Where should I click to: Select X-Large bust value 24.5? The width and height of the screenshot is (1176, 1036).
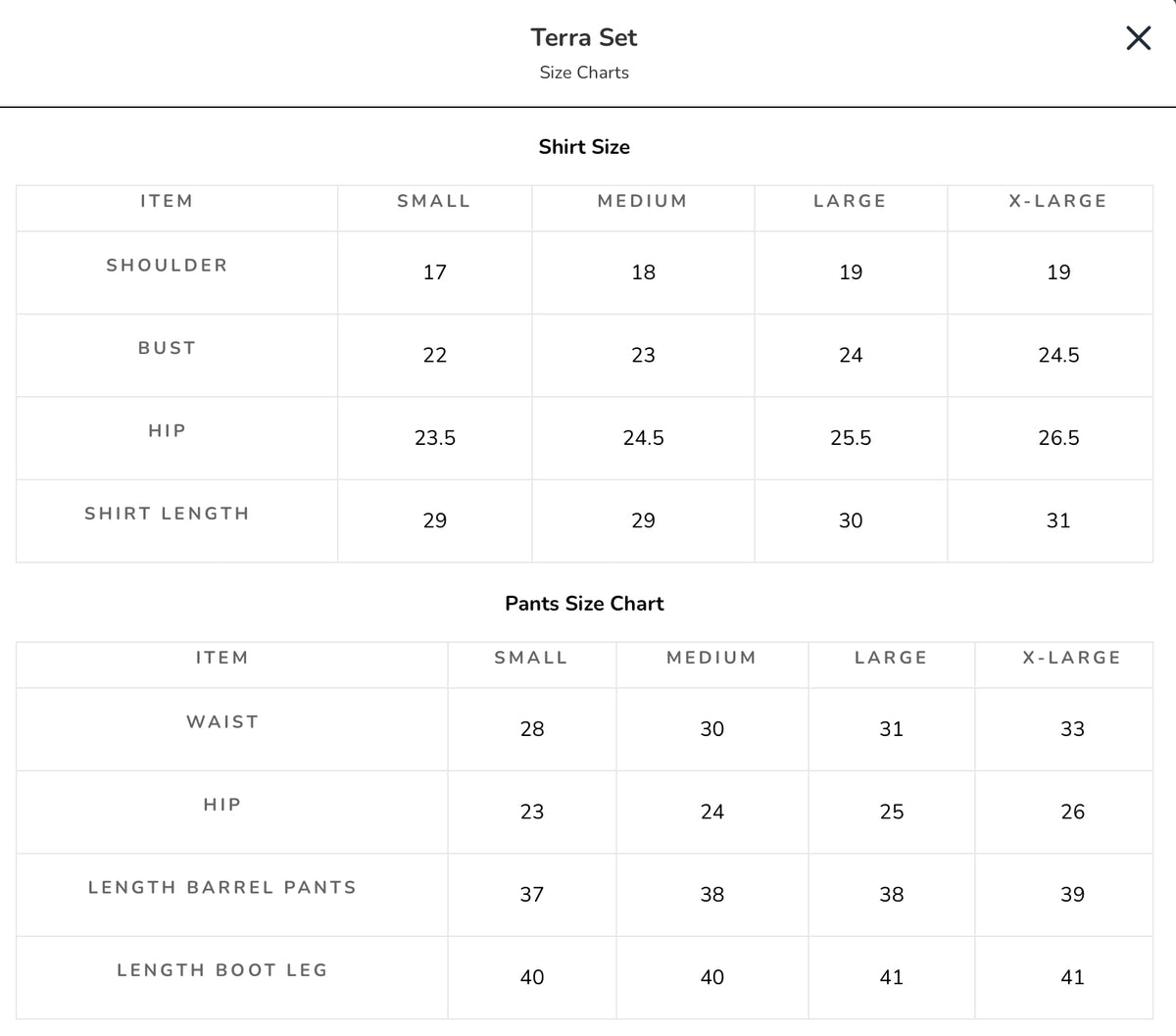pos(1058,355)
